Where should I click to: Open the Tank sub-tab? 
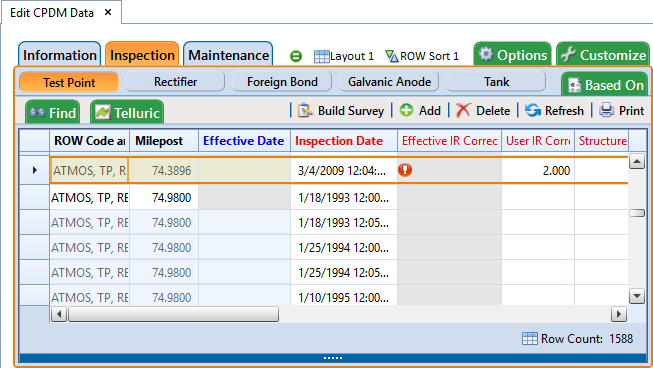[x=496, y=82]
